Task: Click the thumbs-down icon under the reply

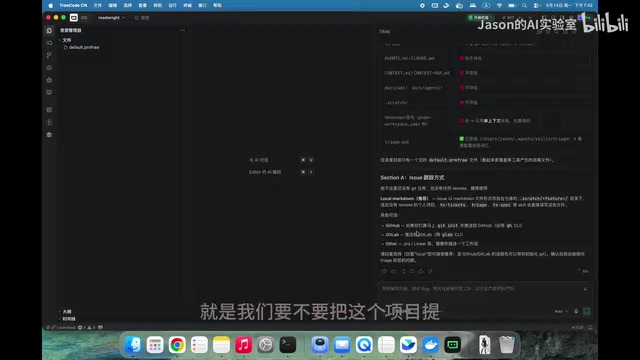Action: 430,271
